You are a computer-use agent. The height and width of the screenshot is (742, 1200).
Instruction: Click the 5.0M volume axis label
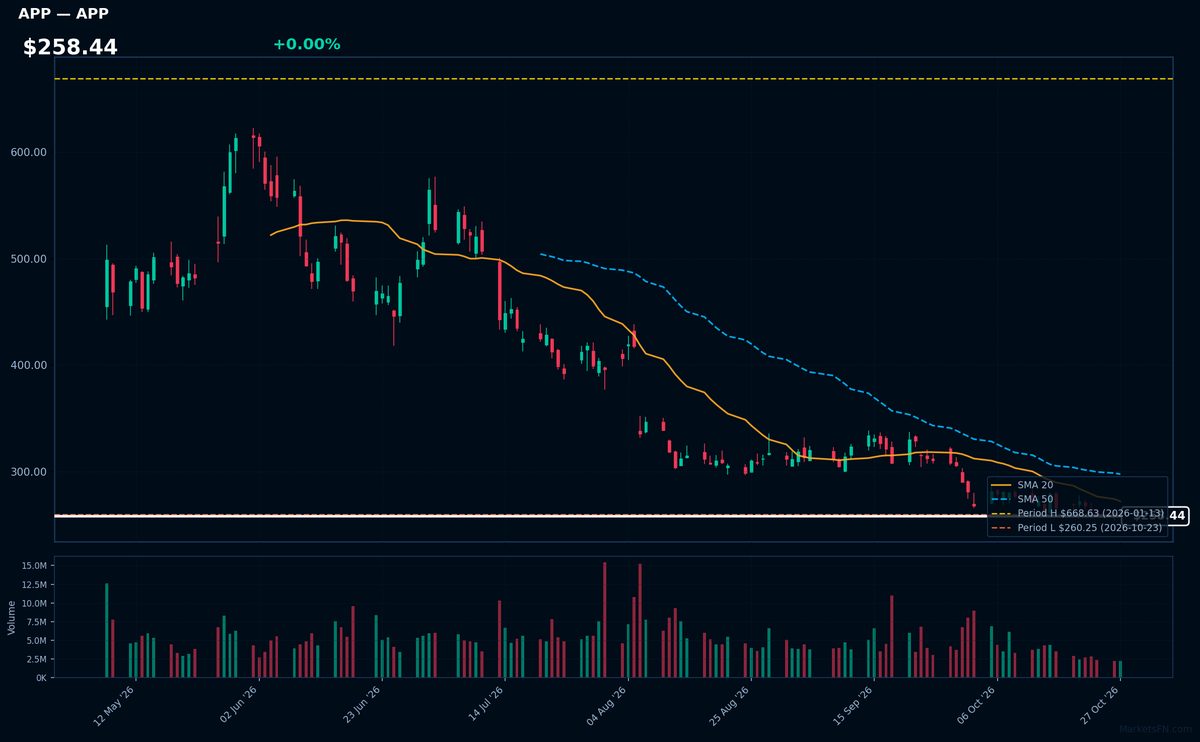point(37,641)
